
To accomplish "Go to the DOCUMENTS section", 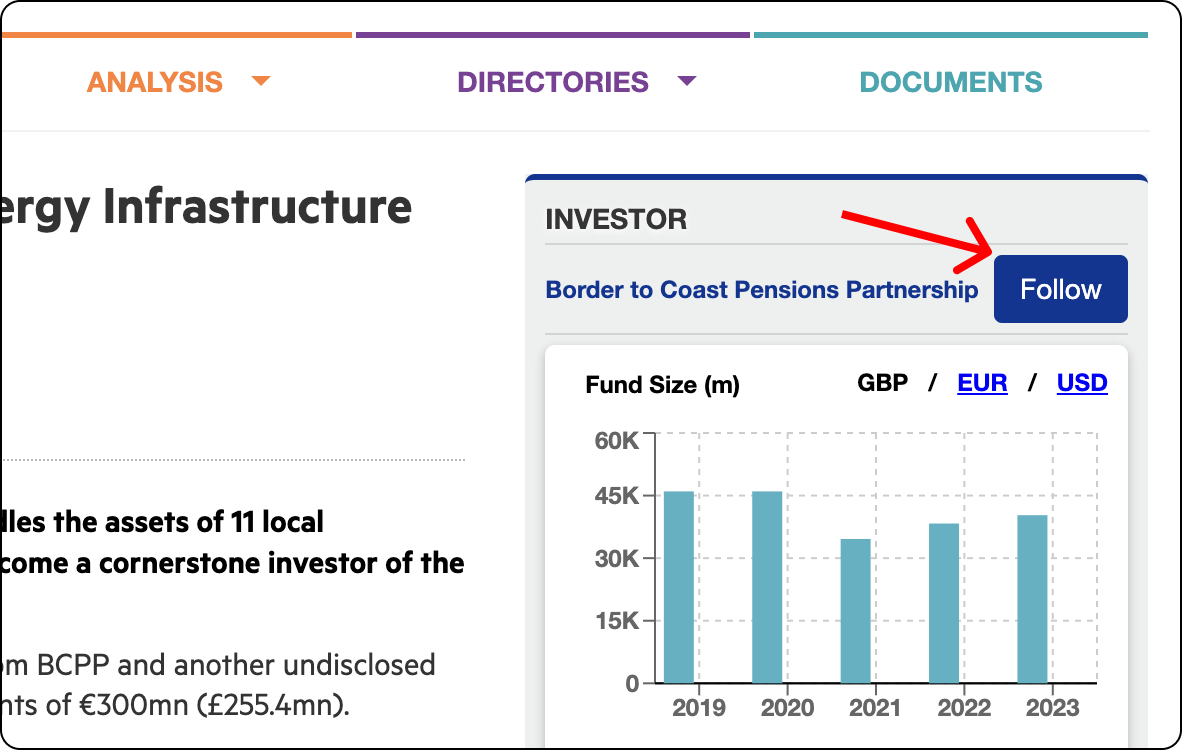I will click(951, 82).
